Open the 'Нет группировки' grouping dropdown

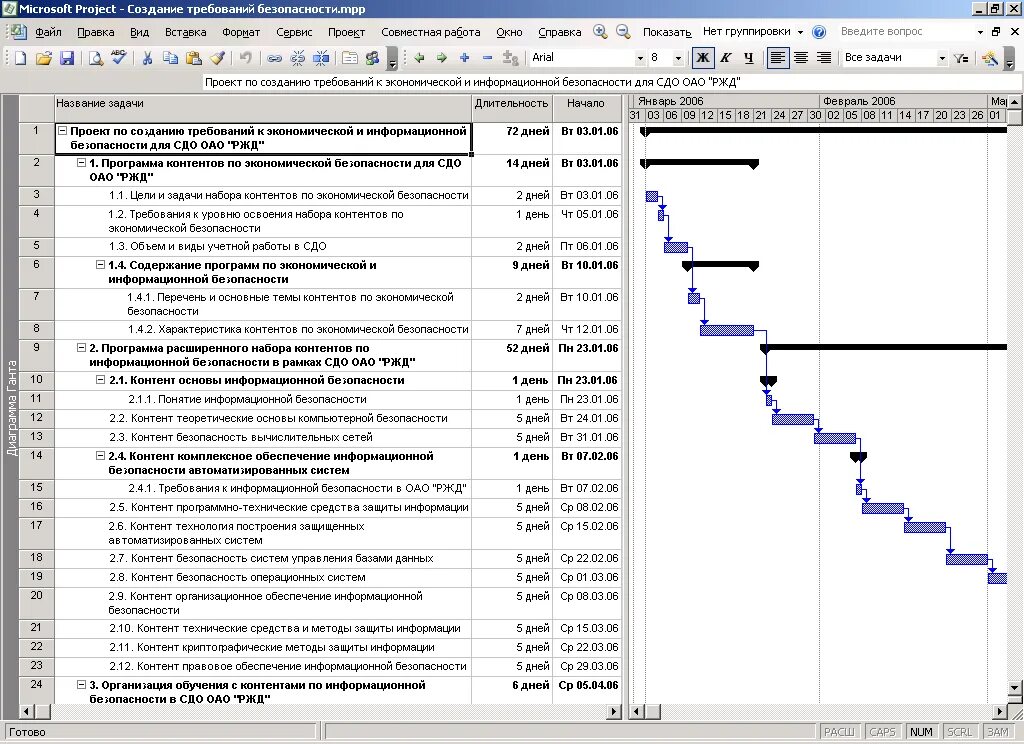tap(800, 32)
